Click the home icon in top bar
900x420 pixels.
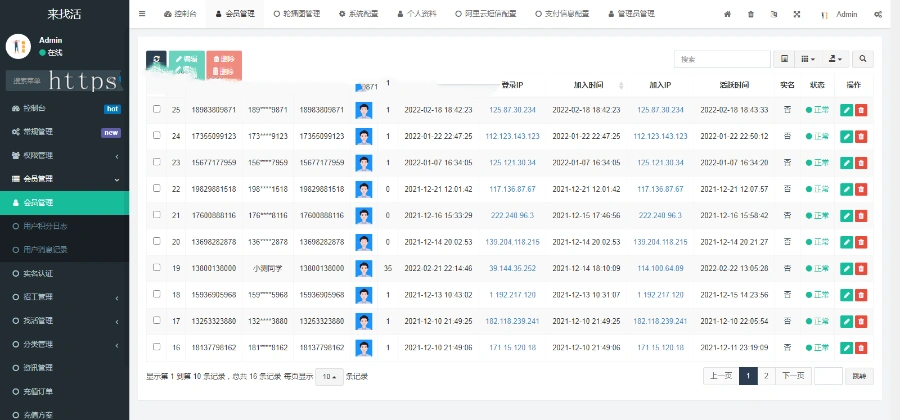click(727, 15)
